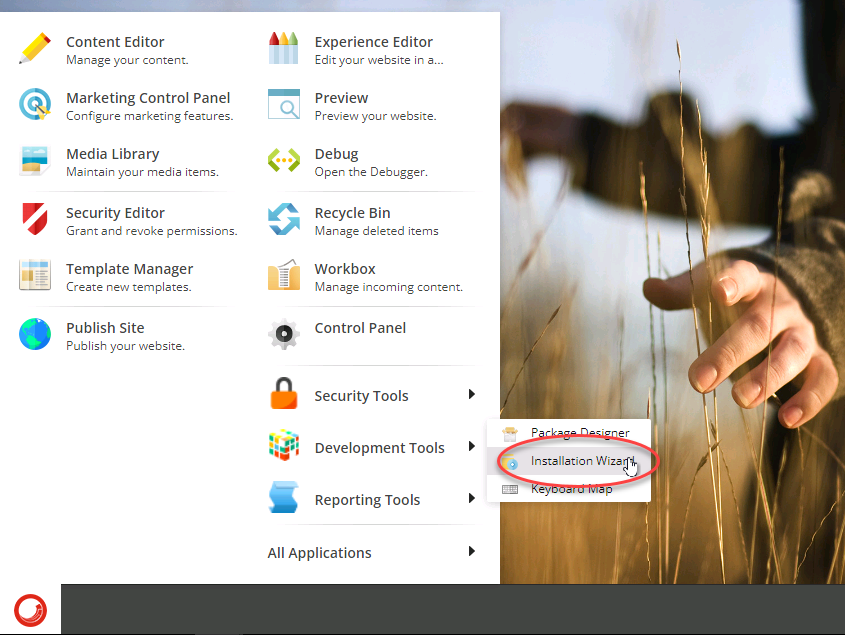
Task: Expand the Reporting Tools submenu arrow
Action: 472,498
